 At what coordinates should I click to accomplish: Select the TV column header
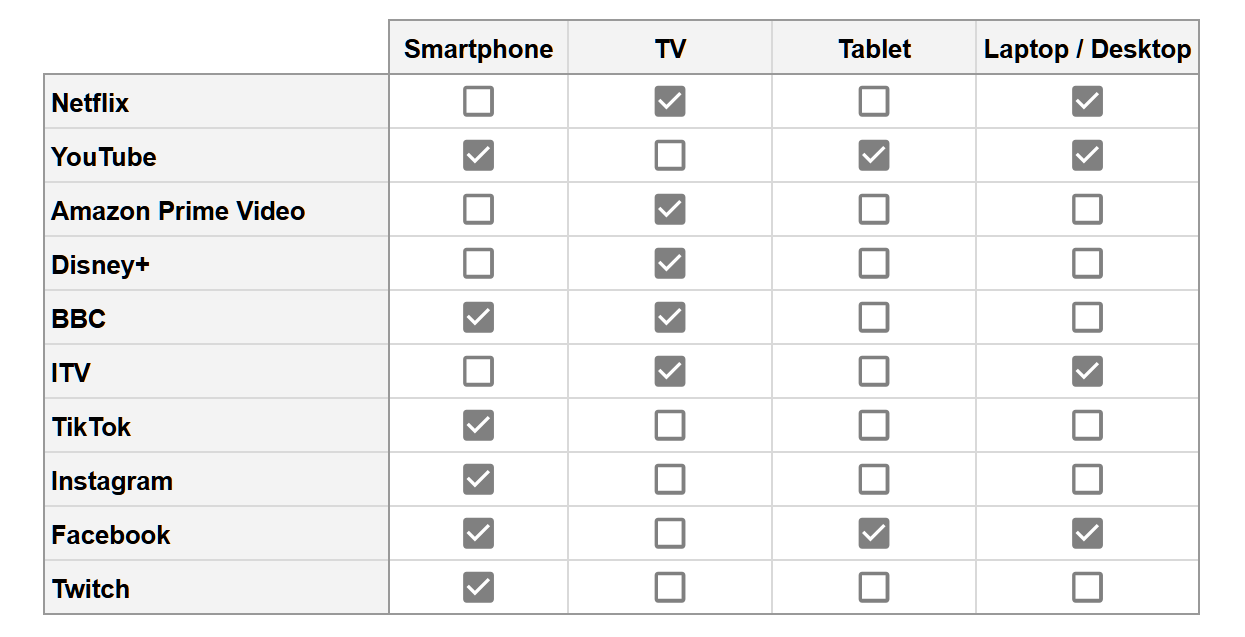[x=670, y=49]
